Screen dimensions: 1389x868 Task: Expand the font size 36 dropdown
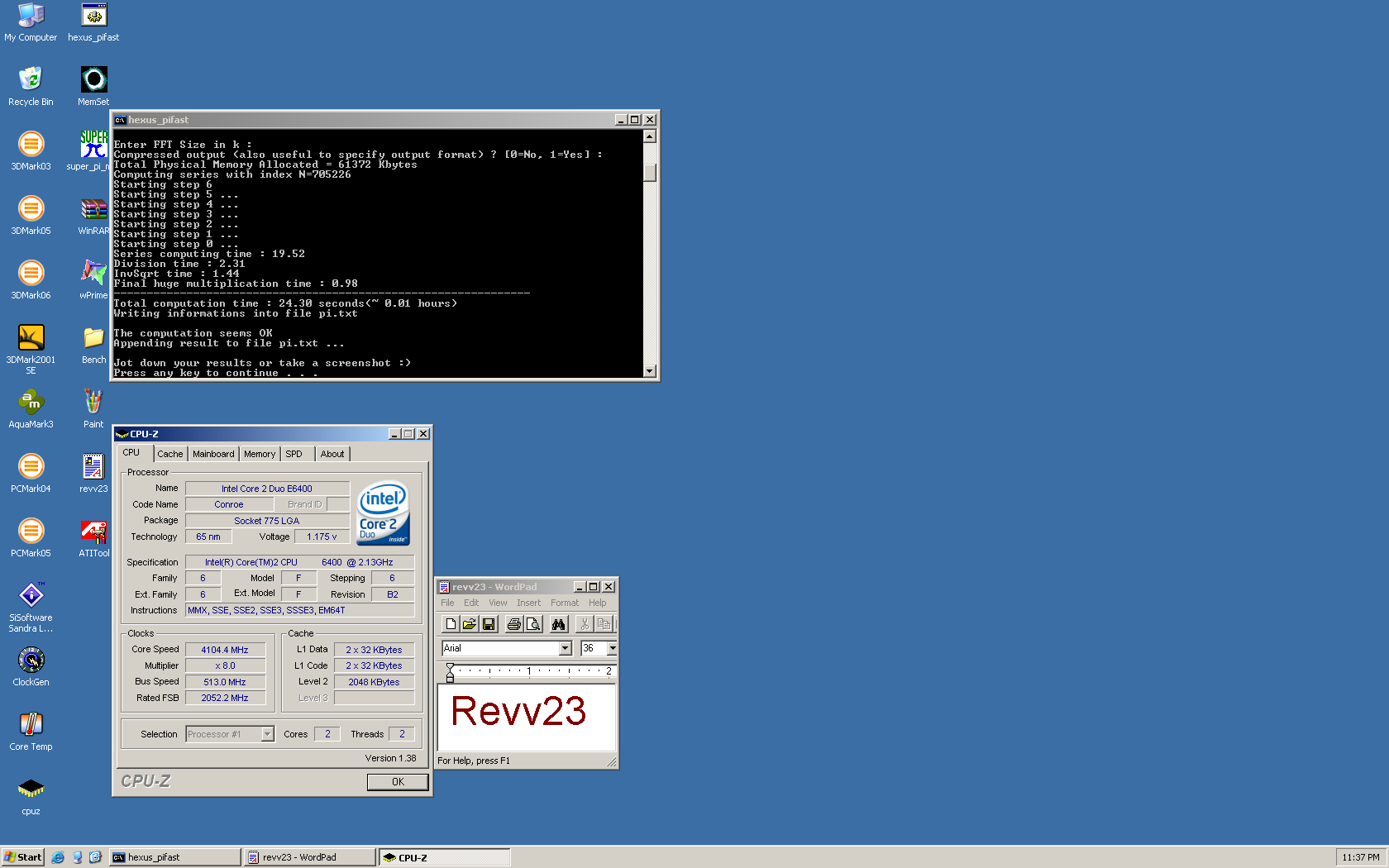(613, 648)
